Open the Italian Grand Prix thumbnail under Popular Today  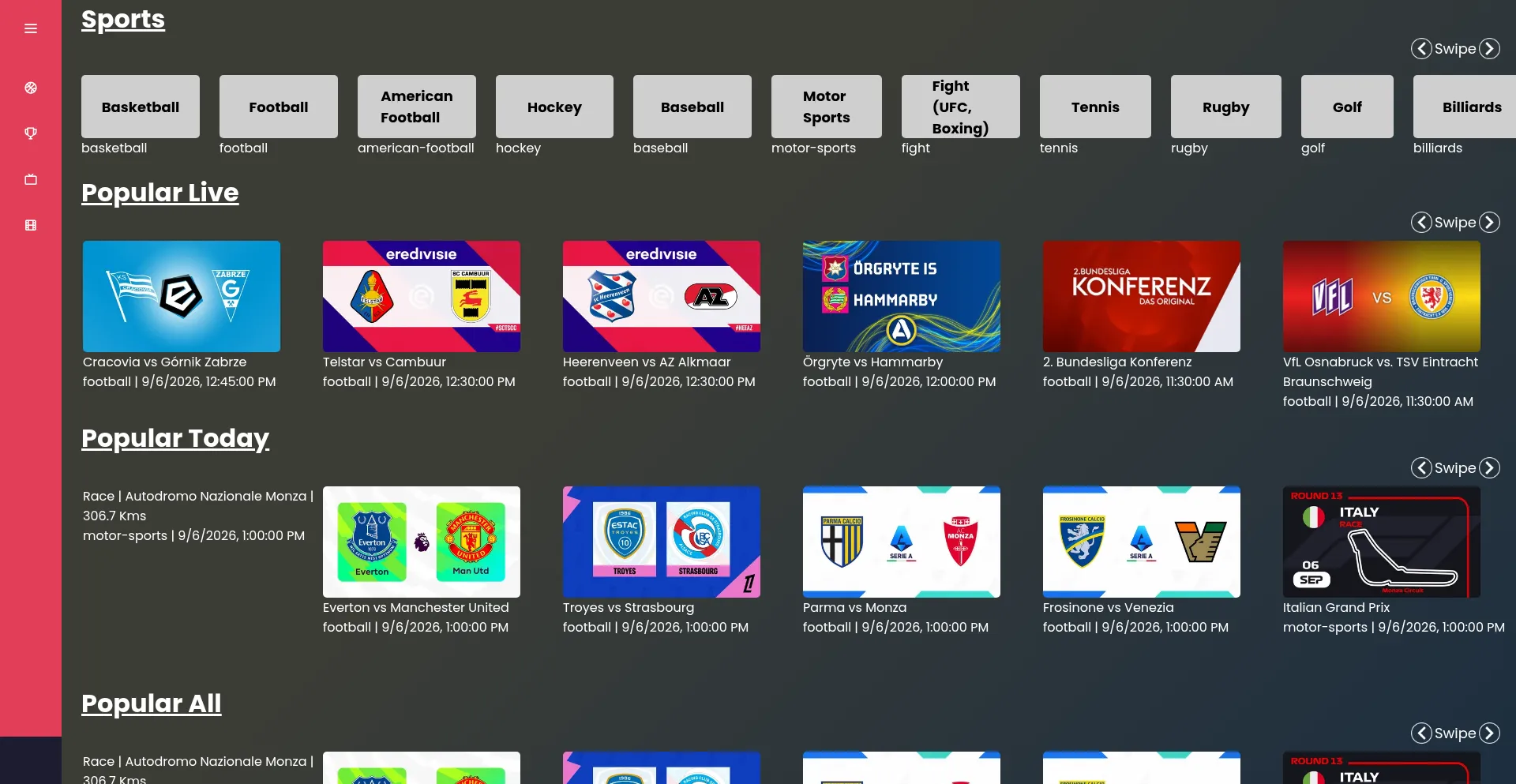click(x=1382, y=542)
